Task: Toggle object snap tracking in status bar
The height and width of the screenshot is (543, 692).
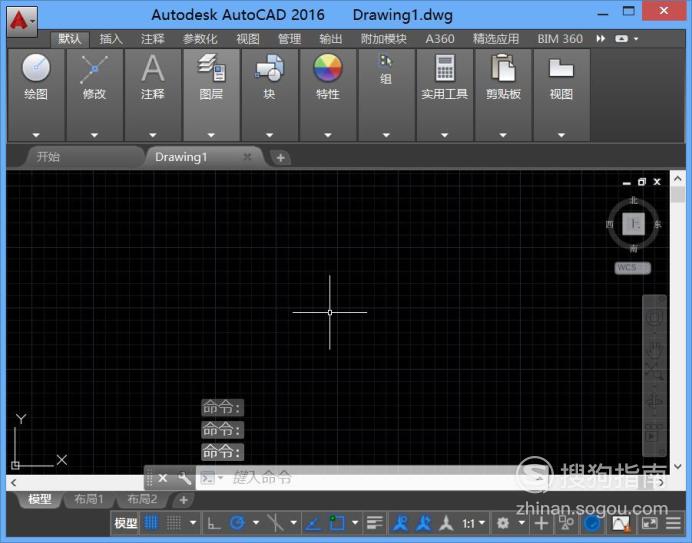Action: (313, 524)
